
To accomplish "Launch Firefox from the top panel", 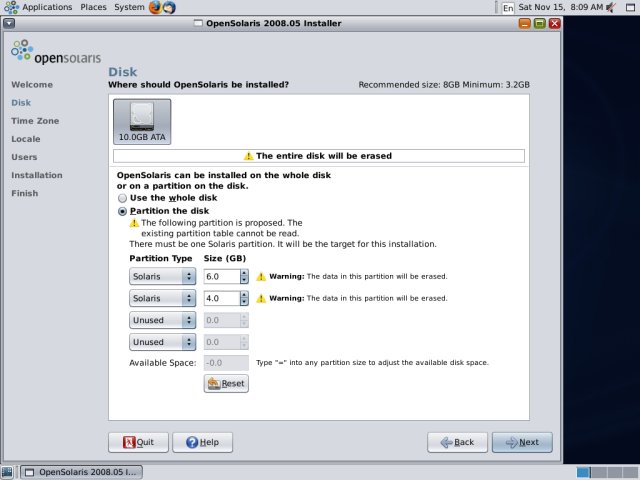I will click(x=155, y=7).
